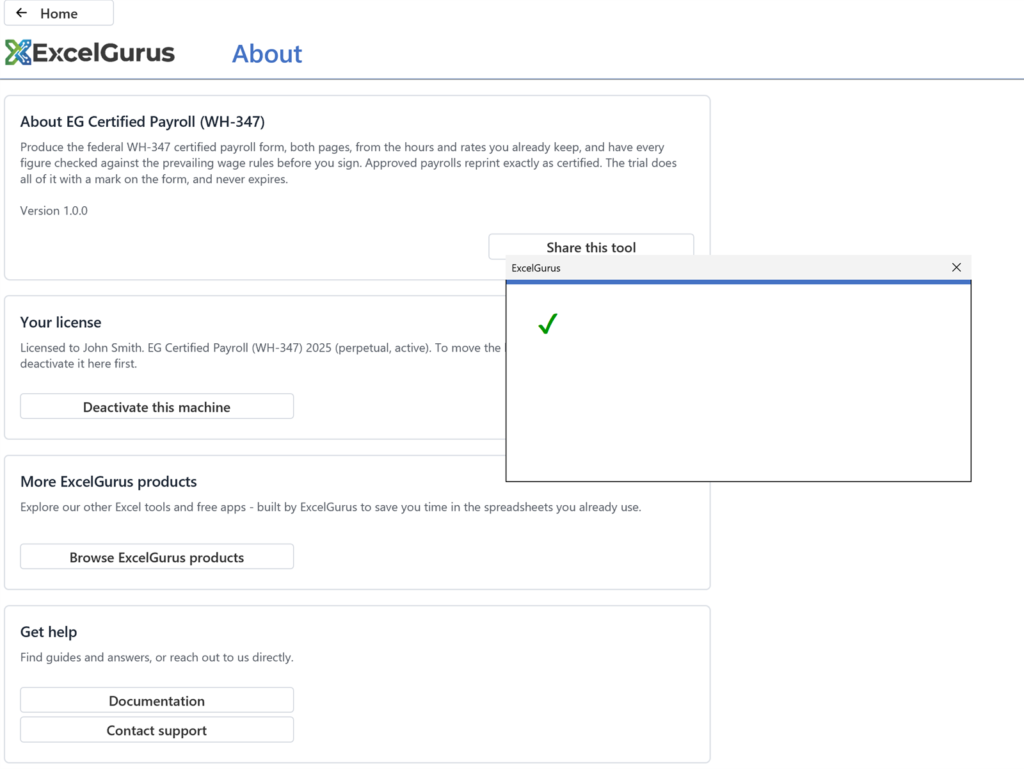Select the Version 1.0.0 text
The height and width of the screenshot is (769, 1024).
coord(54,211)
